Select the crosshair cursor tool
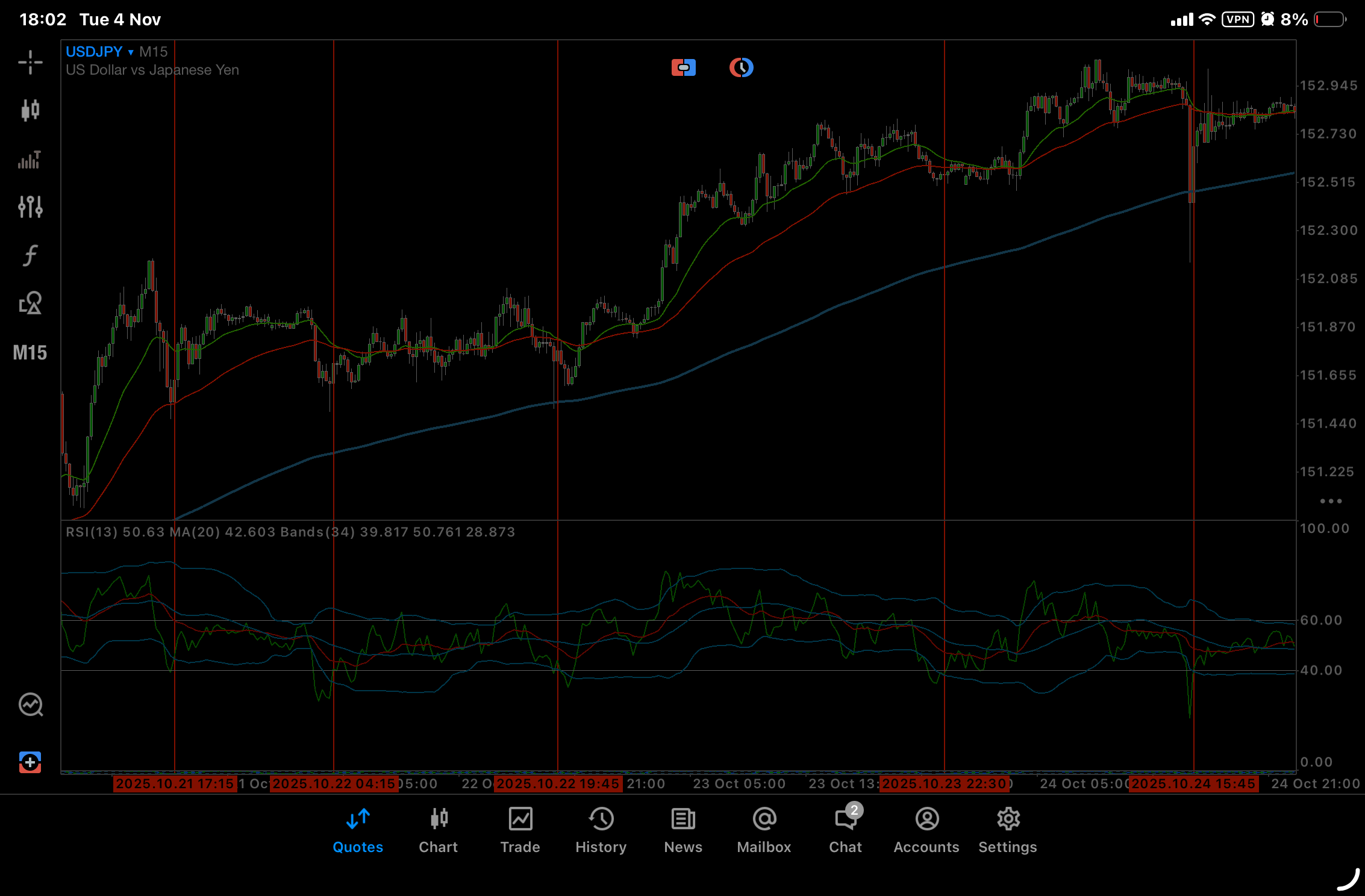 click(30, 62)
